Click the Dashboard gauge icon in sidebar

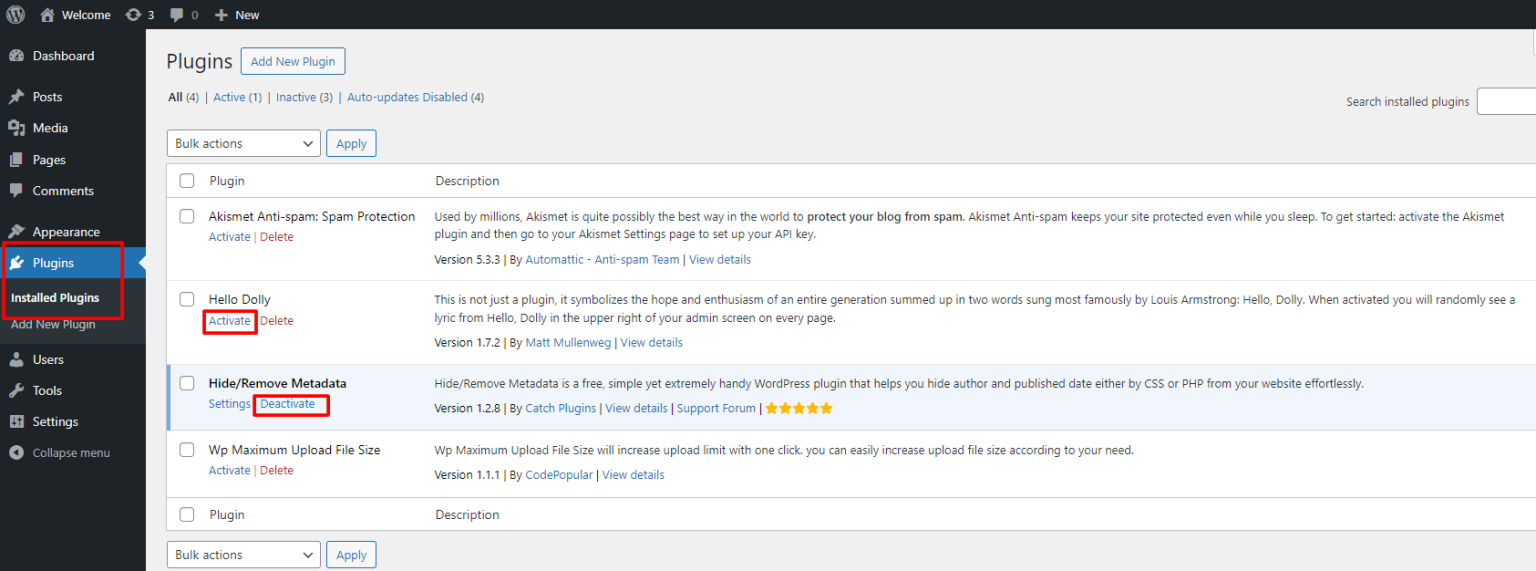[x=16, y=56]
